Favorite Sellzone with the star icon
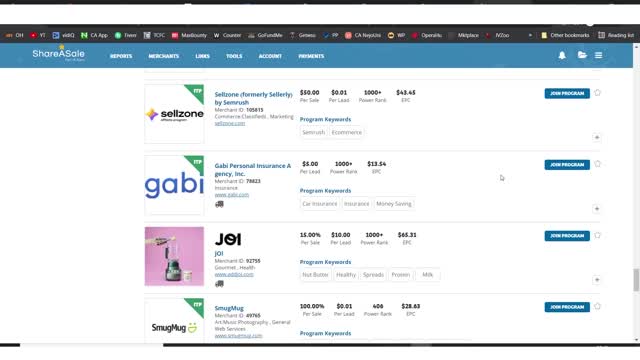The height and width of the screenshot is (360, 640). click(598, 93)
